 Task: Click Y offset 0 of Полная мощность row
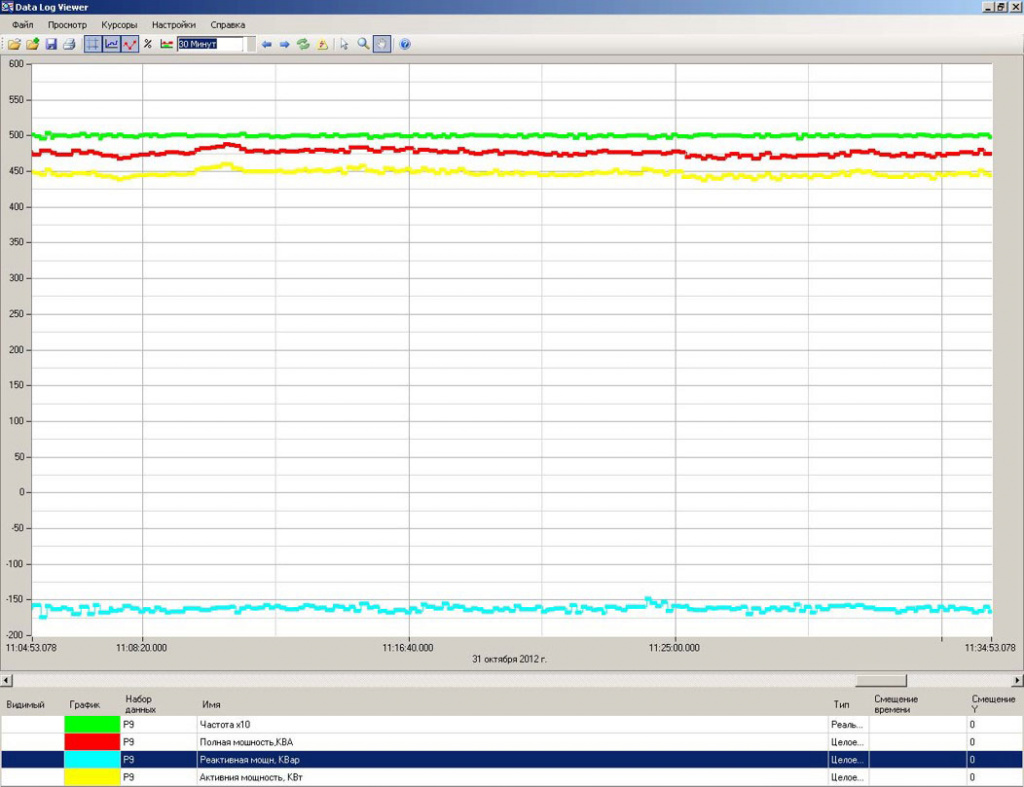tap(994, 742)
